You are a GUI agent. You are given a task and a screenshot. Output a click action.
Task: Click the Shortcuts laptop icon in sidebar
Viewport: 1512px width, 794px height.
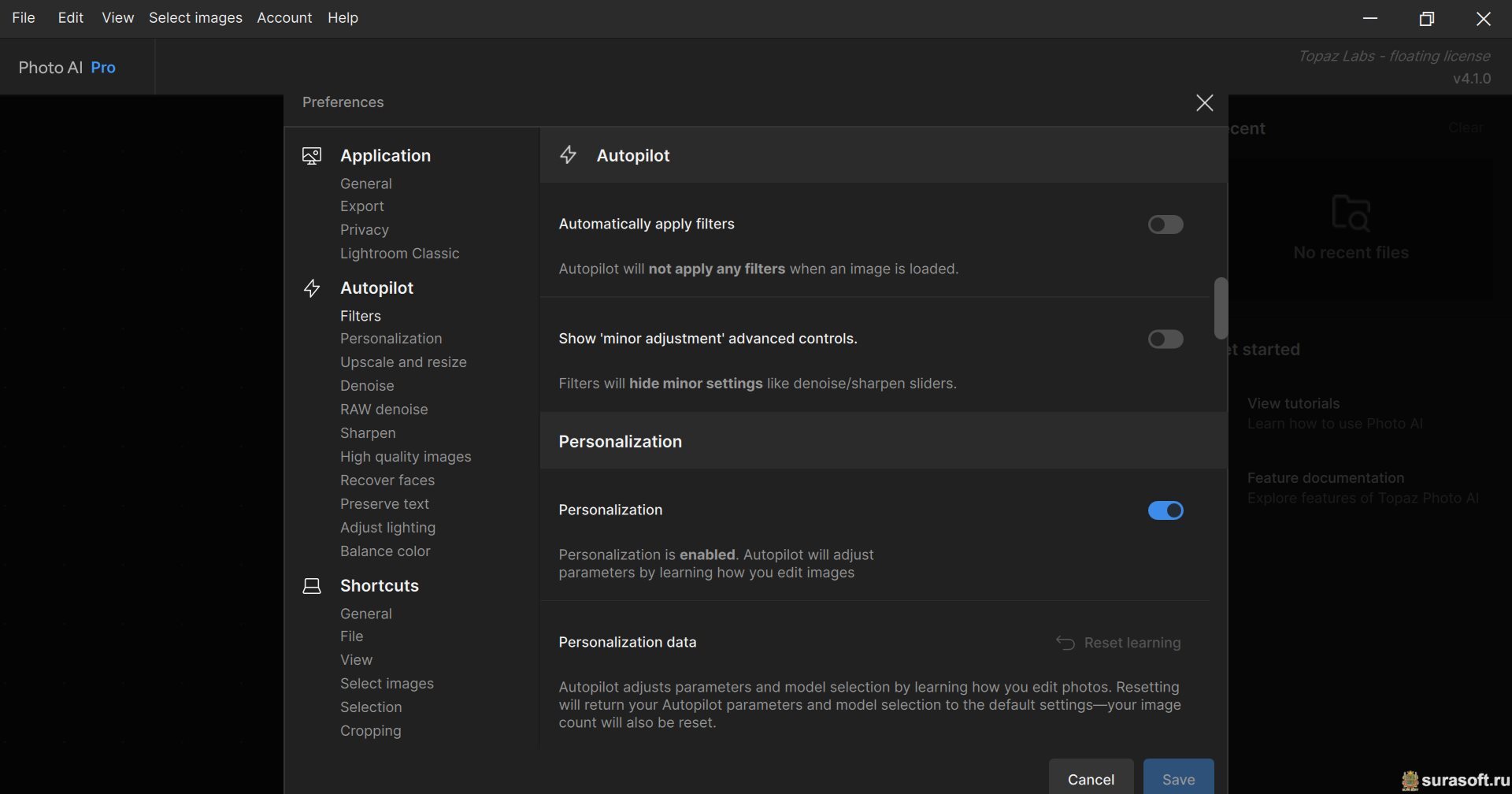[x=312, y=586]
